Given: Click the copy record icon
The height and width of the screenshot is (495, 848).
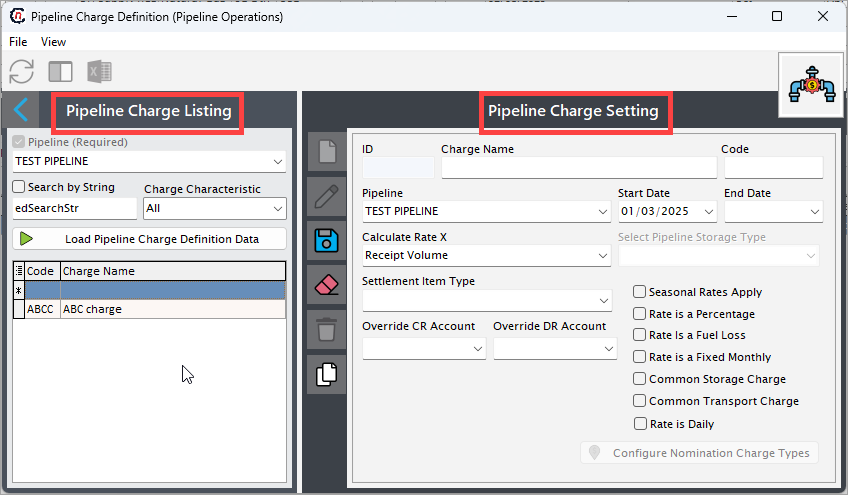Looking at the screenshot, I should coord(327,374).
